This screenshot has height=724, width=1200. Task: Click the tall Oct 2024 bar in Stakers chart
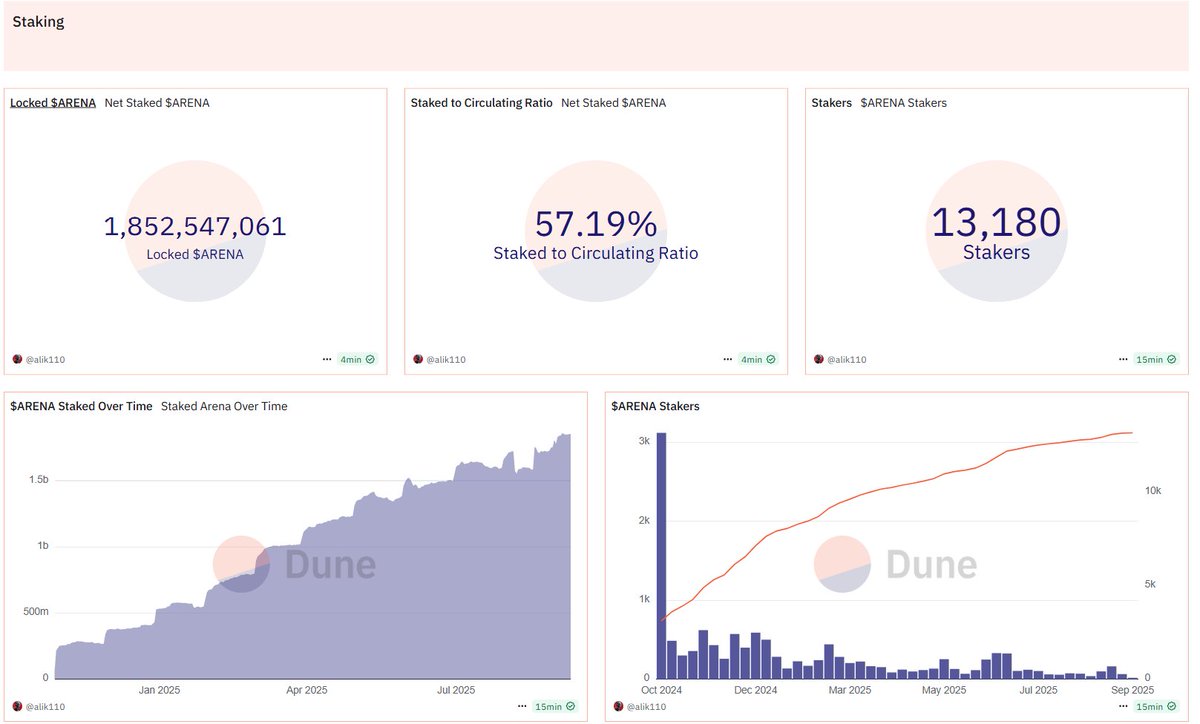(x=661, y=550)
